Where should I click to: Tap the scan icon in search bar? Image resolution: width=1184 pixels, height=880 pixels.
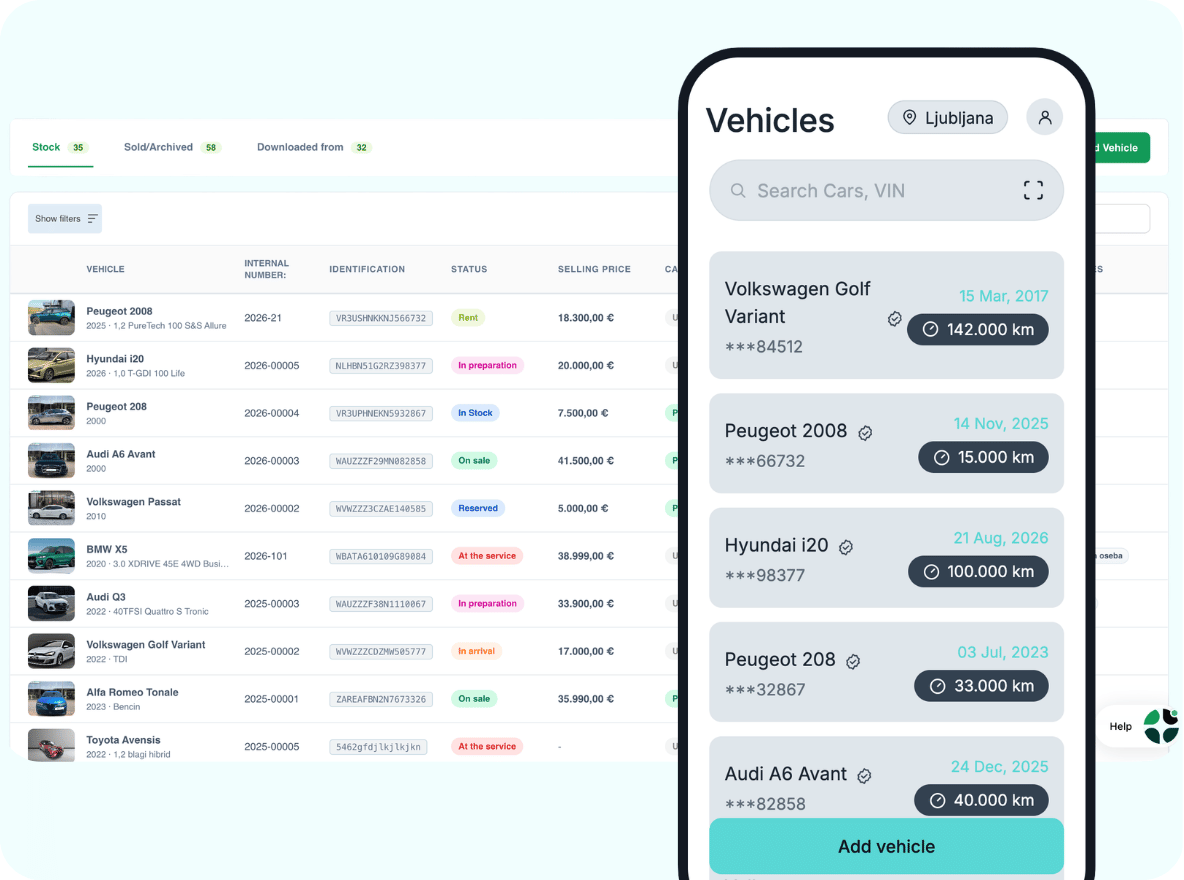pyautogui.click(x=1033, y=190)
